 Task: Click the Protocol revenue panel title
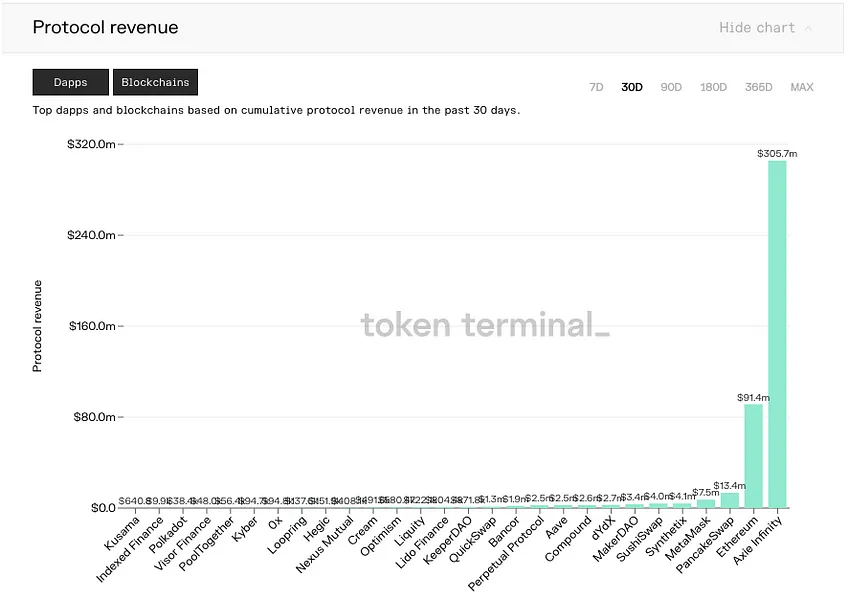tap(105, 28)
